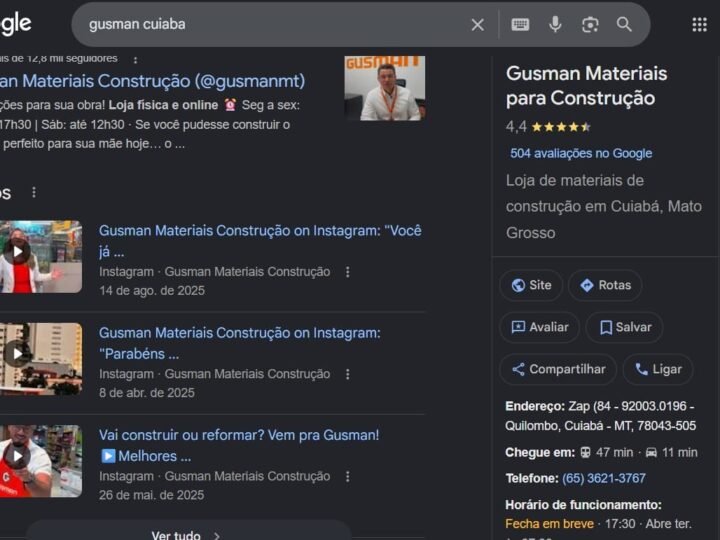Open more options for the 14 de ago. video result

348,272
